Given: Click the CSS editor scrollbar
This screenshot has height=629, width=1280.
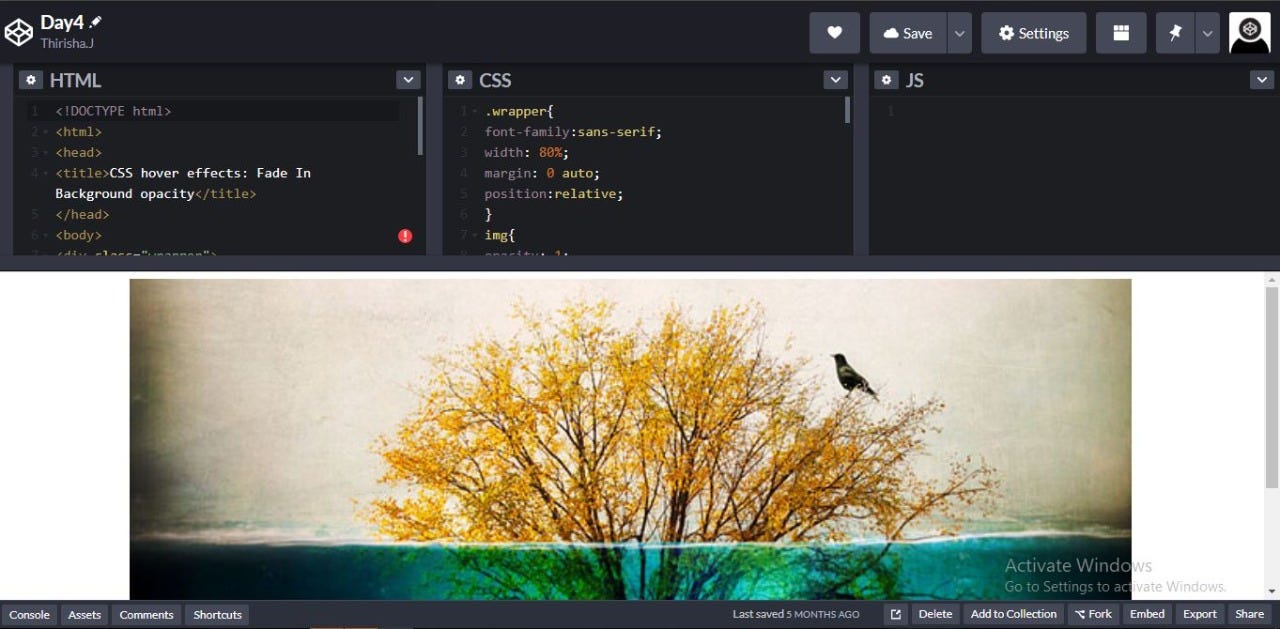Looking at the screenshot, I should pos(848,110).
